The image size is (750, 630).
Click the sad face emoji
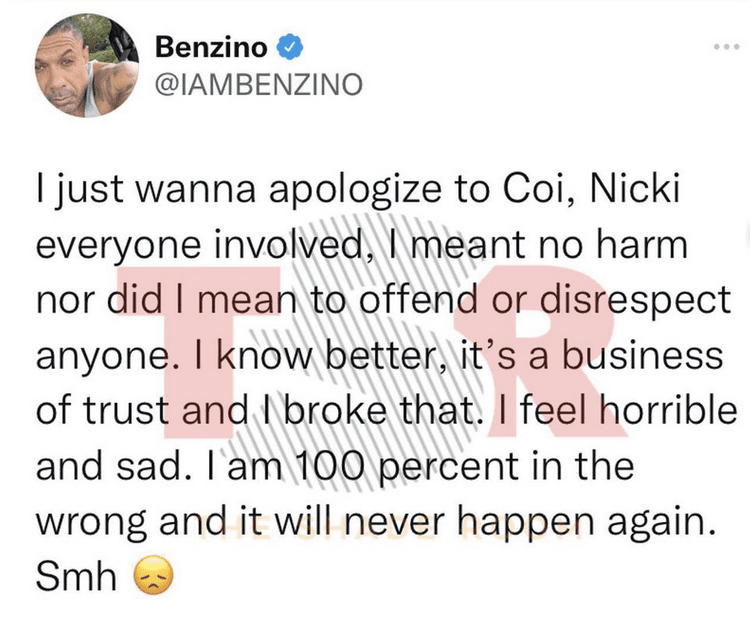coord(153,577)
